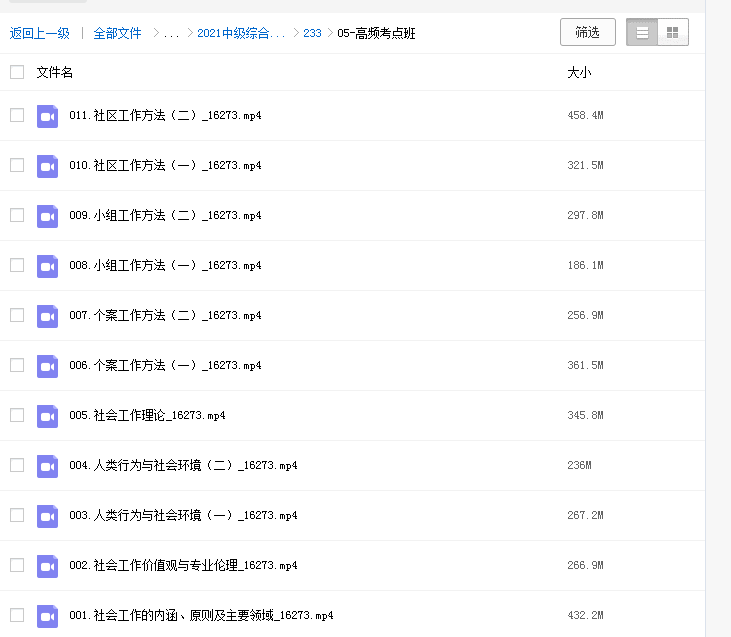Open file 007.个案工作方法（二）_16273.mp4

[x=165, y=315]
